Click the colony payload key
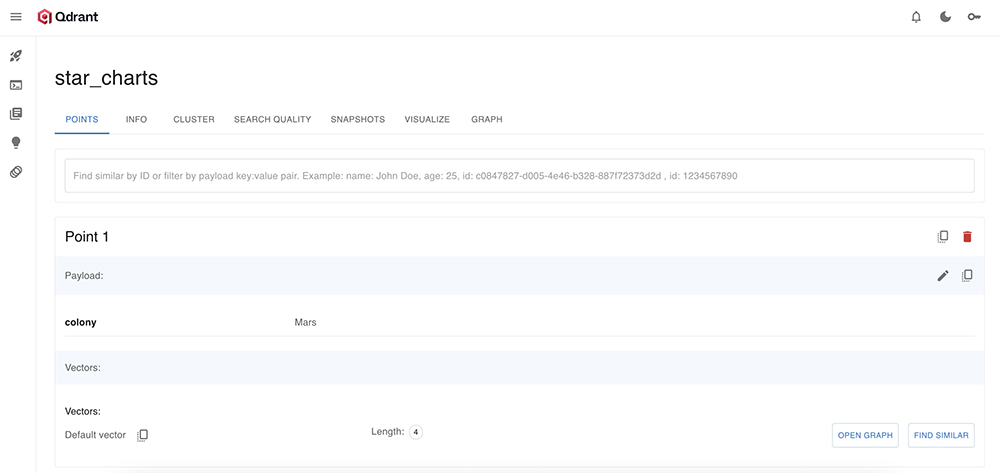Viewport: 1000px width, 473px height. coord(80,322)
